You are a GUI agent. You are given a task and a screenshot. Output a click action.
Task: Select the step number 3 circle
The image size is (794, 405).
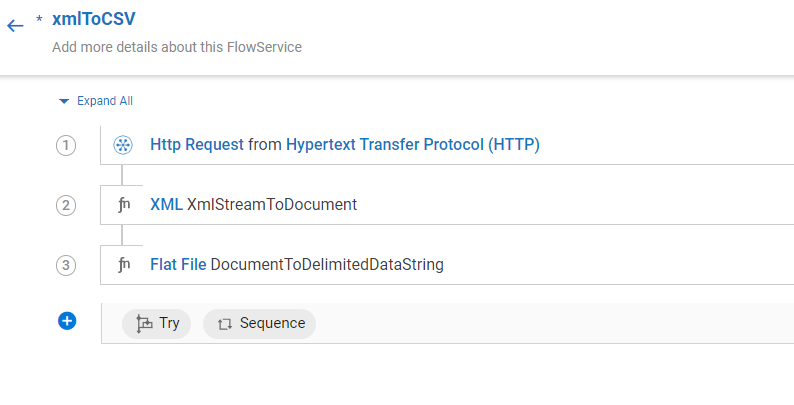pos(66,265)
